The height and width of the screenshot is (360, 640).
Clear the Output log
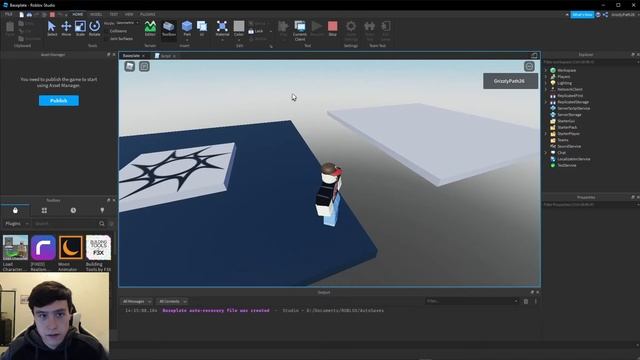[x=526, y=301]
